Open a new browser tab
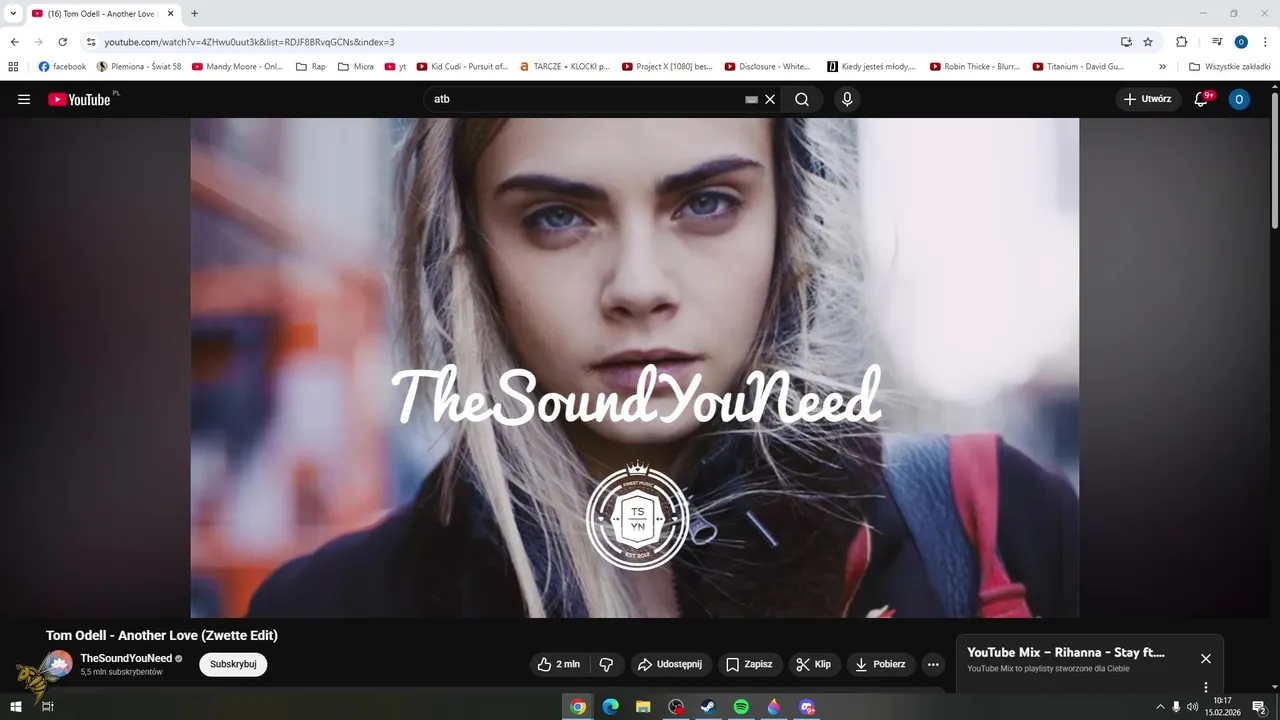The image size is (1280, 720). pos(194,14)
